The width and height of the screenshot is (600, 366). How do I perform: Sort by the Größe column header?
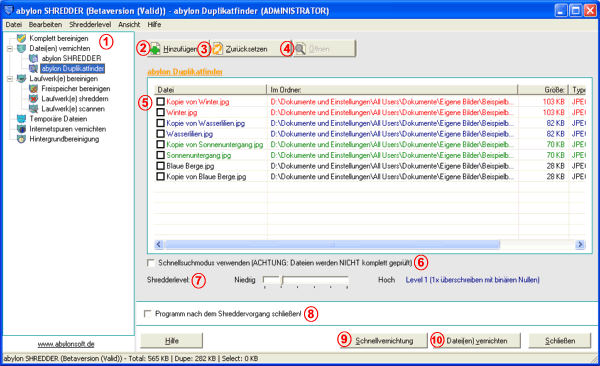[x=543, y=90]
